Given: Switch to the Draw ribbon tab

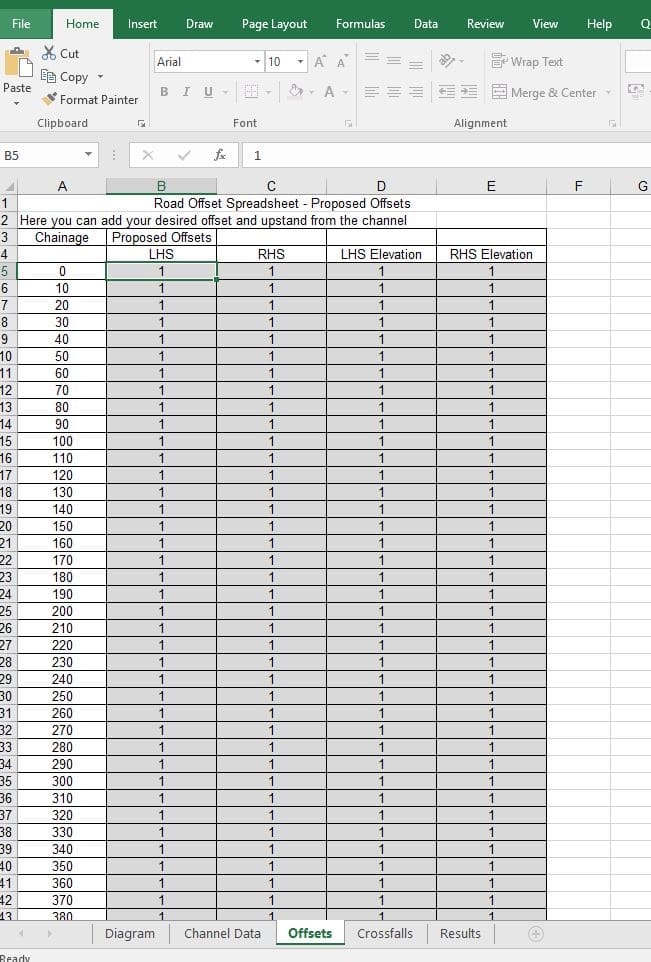Looking at the screenshot, I should 199,24.
